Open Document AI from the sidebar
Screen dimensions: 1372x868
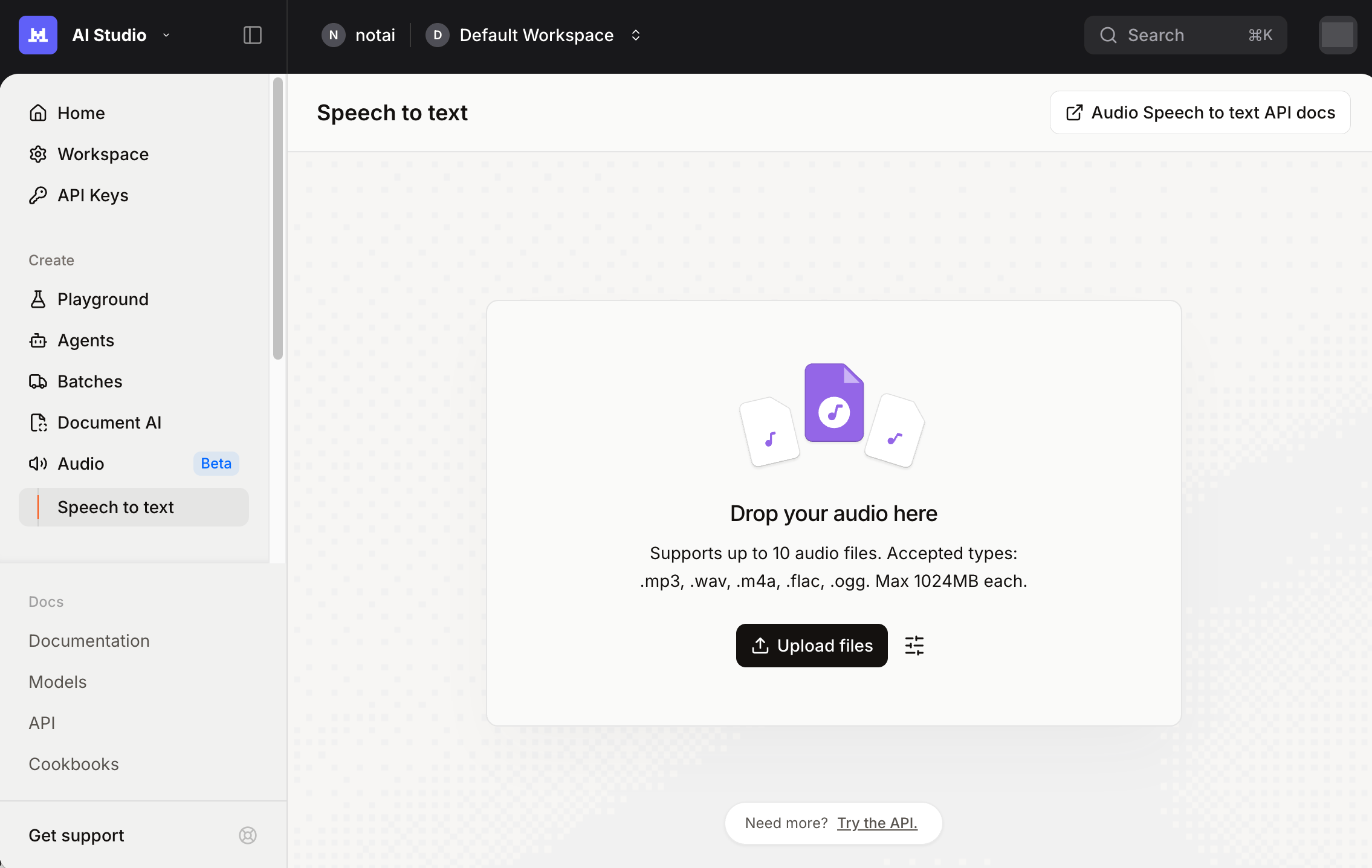pos(109,422)
